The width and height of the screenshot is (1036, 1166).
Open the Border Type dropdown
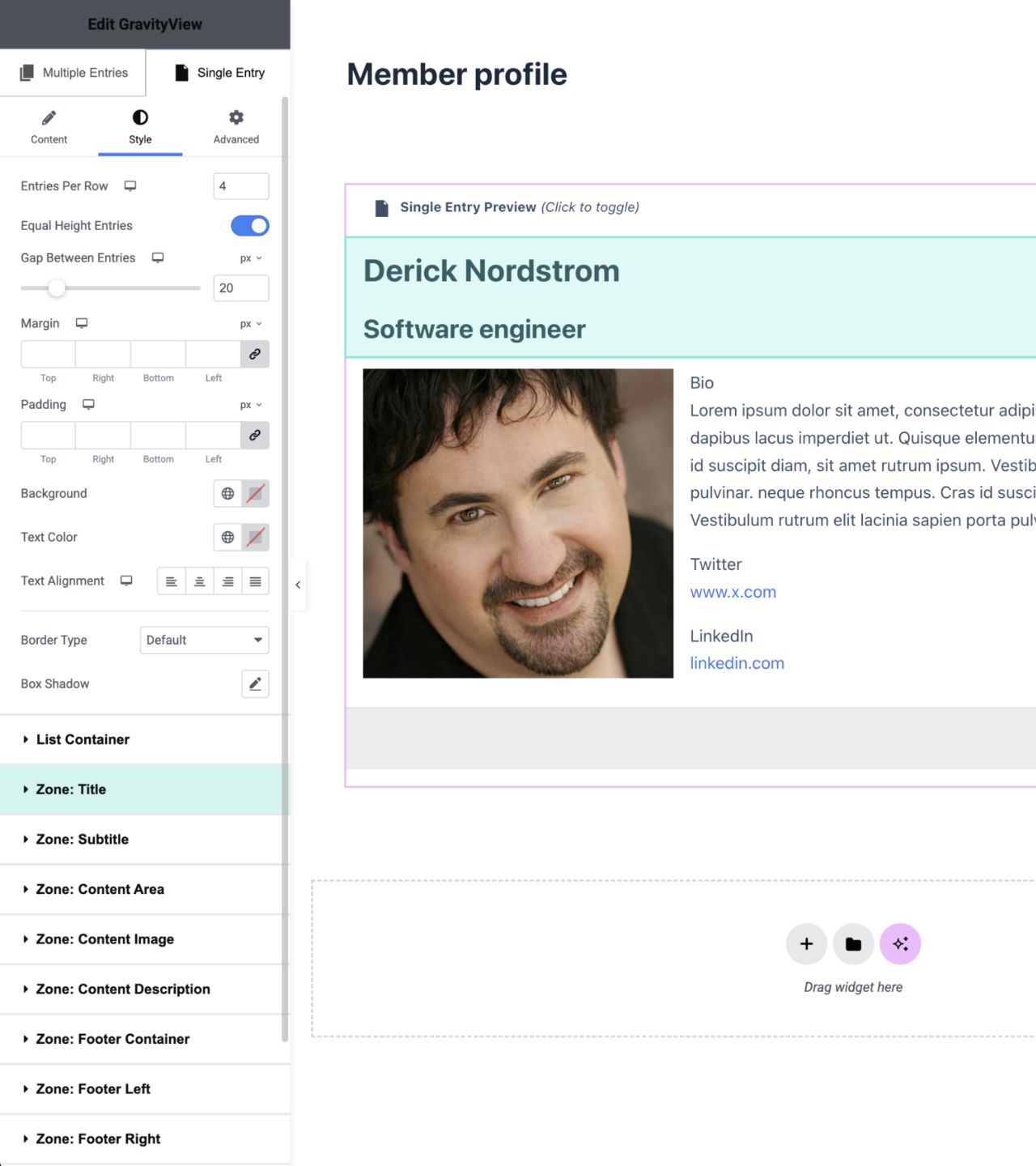coord(203,640)
